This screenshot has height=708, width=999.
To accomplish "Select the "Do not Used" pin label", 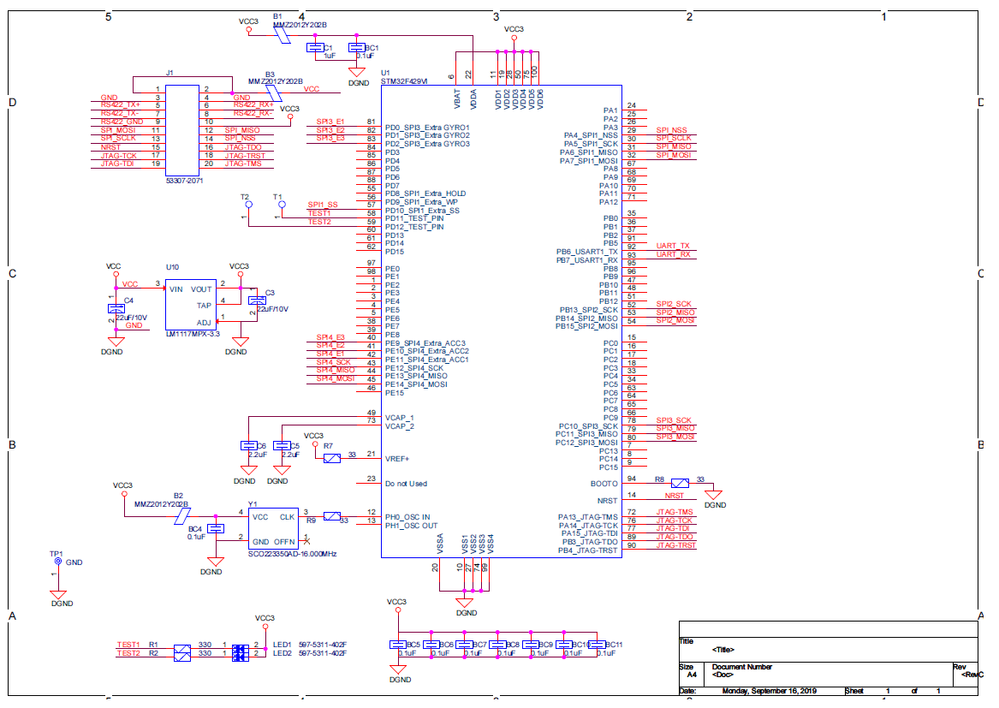I will pos(406,483).
